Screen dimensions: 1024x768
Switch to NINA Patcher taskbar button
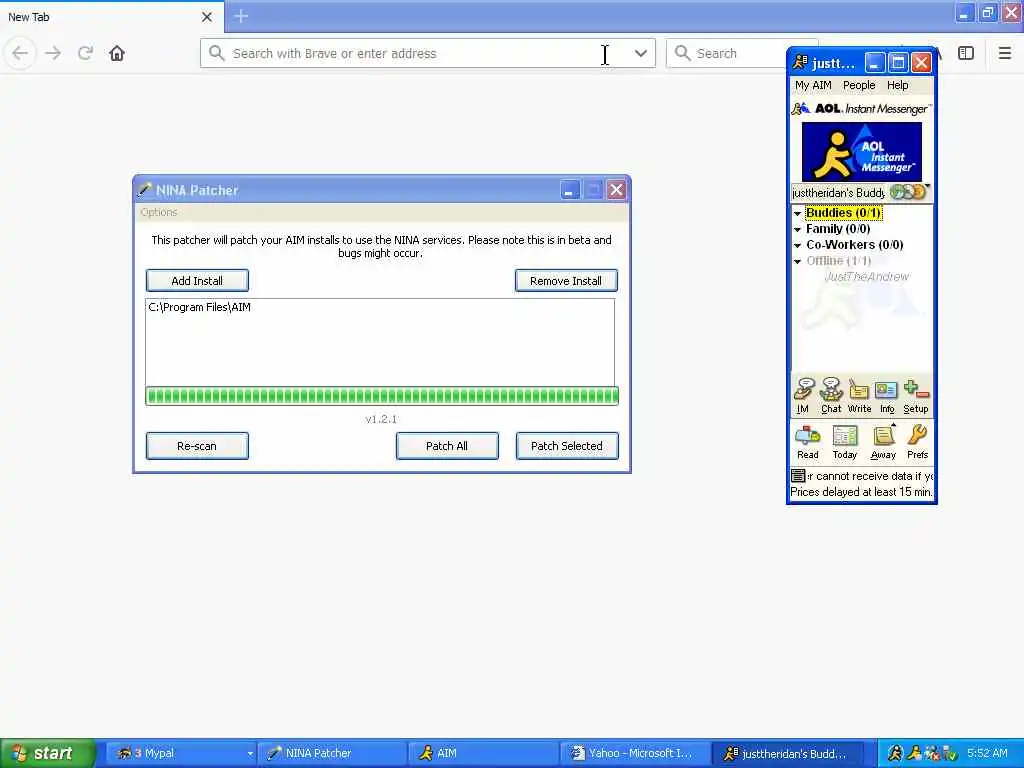332,754
